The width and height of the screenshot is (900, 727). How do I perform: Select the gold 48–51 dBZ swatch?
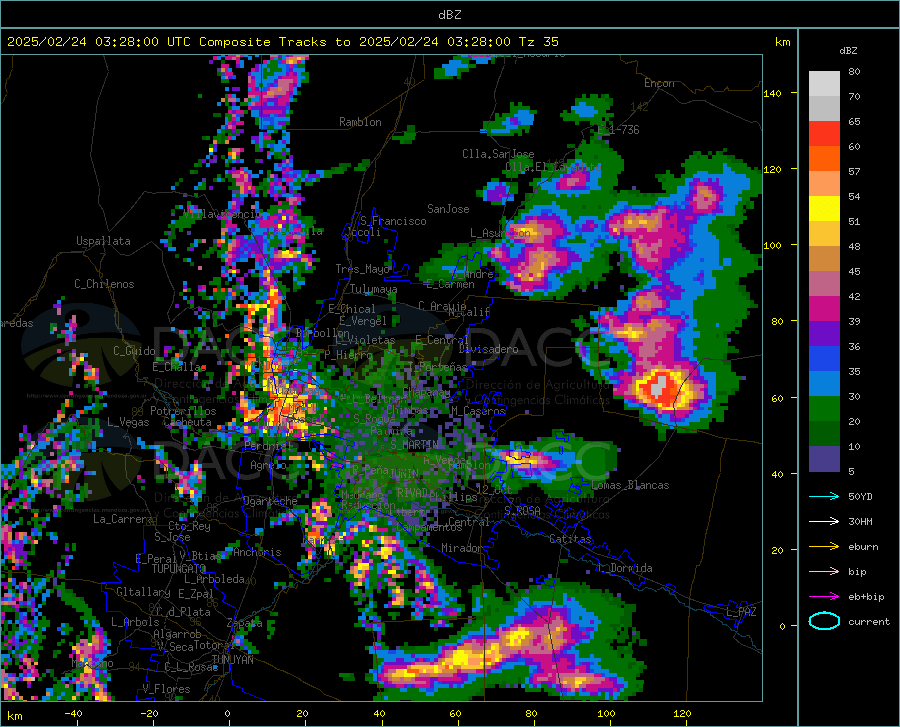(824, 234)
